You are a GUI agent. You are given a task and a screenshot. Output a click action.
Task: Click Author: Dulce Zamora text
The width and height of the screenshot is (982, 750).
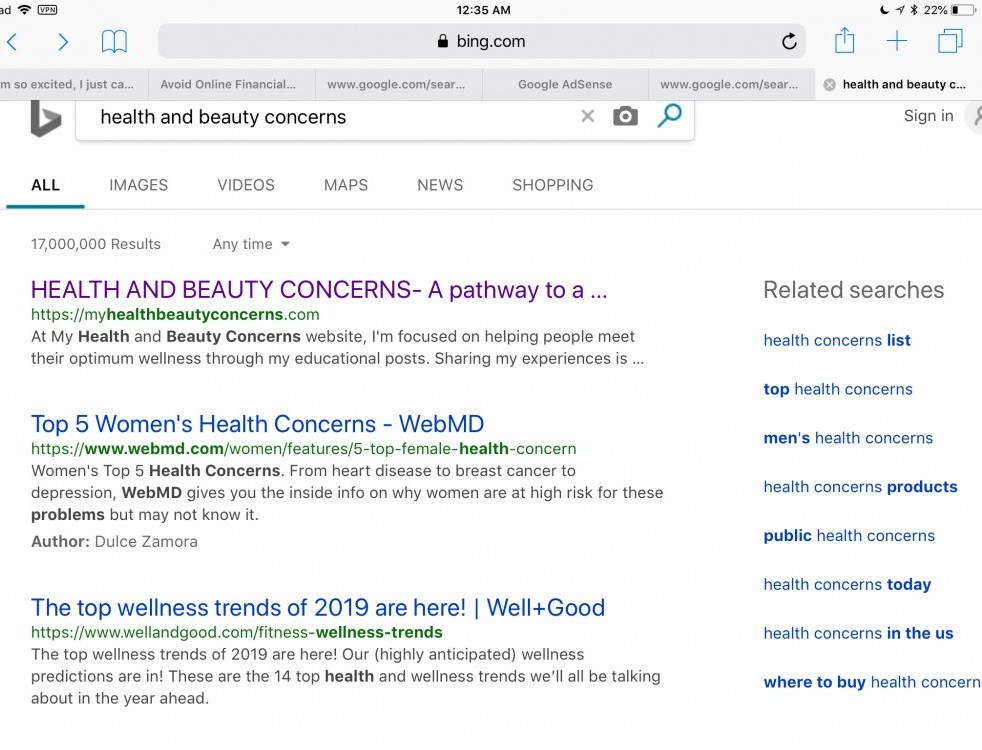point(114,542)
